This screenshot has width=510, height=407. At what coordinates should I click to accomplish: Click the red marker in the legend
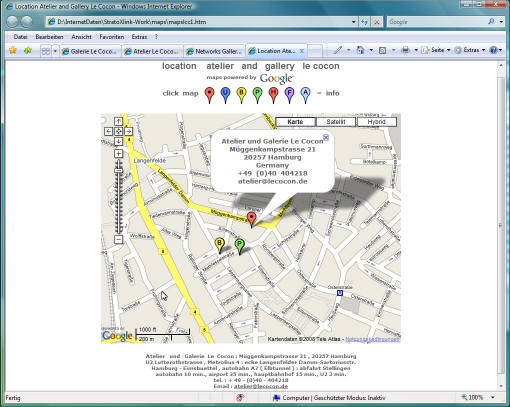pyautogui.click(x=209, y=95)
